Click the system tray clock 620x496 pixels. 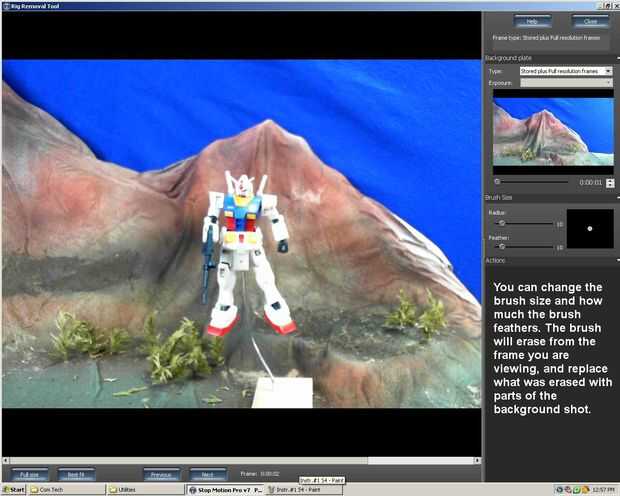coord(603,490)
